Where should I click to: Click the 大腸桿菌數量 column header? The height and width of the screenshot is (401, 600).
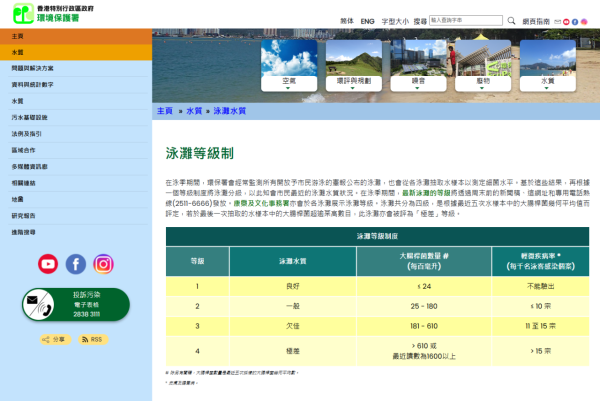[424, 261]
